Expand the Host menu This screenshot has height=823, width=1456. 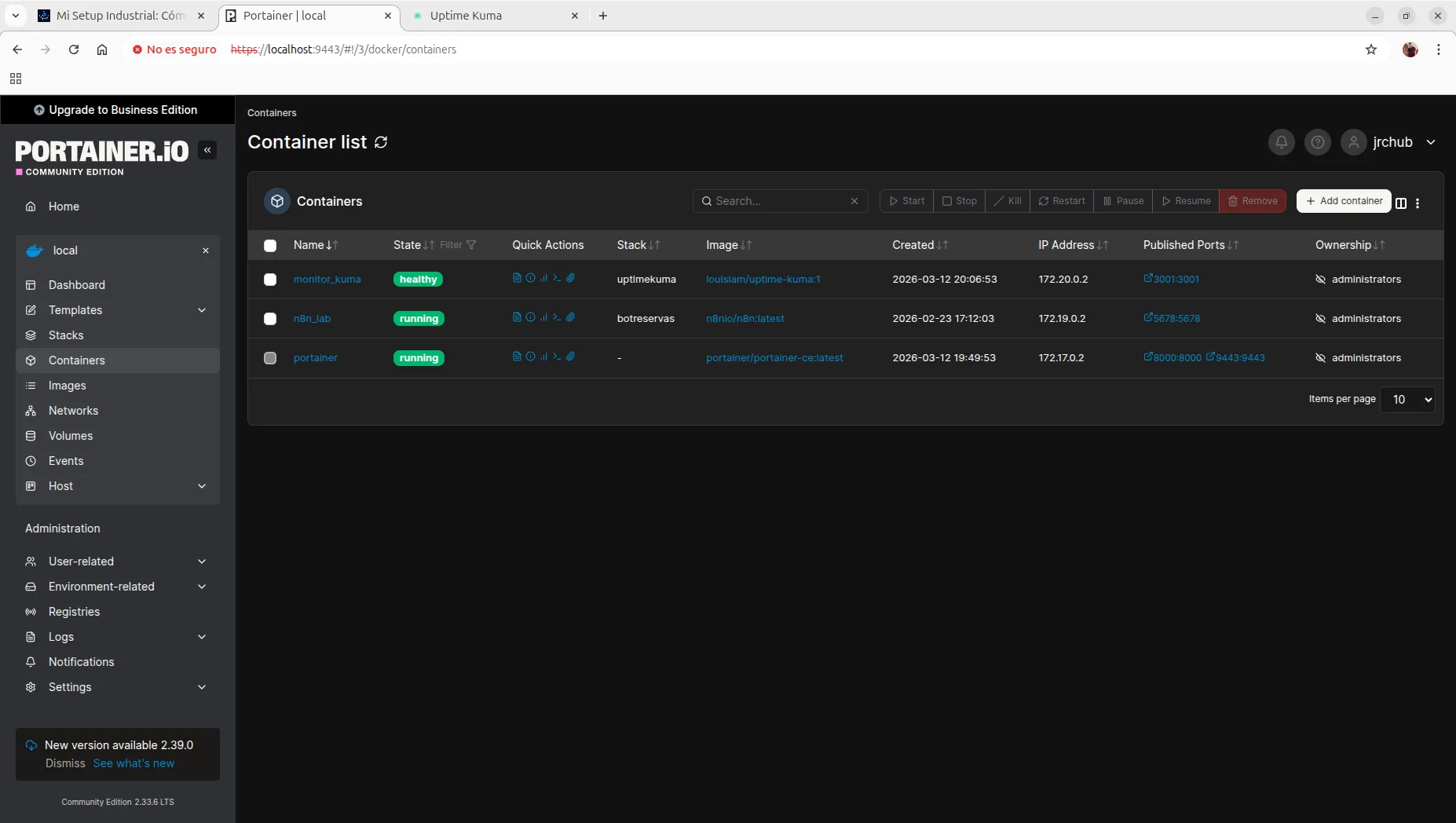(118, 486)
